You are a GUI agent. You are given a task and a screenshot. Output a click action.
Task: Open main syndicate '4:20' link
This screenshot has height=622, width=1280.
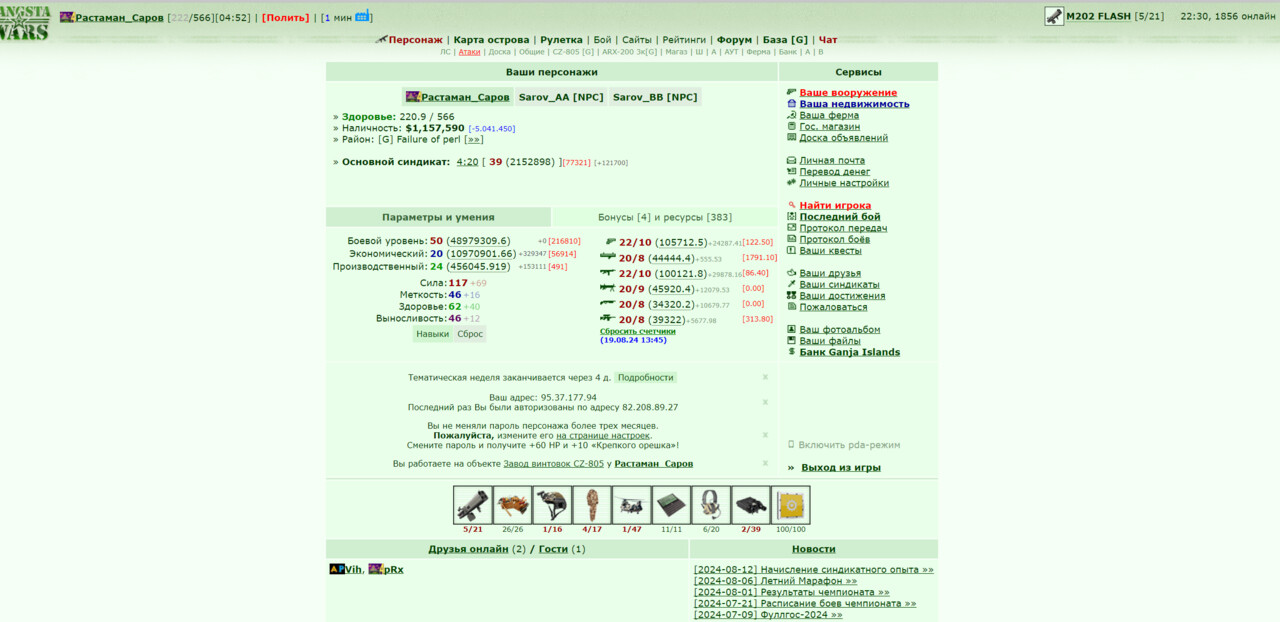click(467, 162)
